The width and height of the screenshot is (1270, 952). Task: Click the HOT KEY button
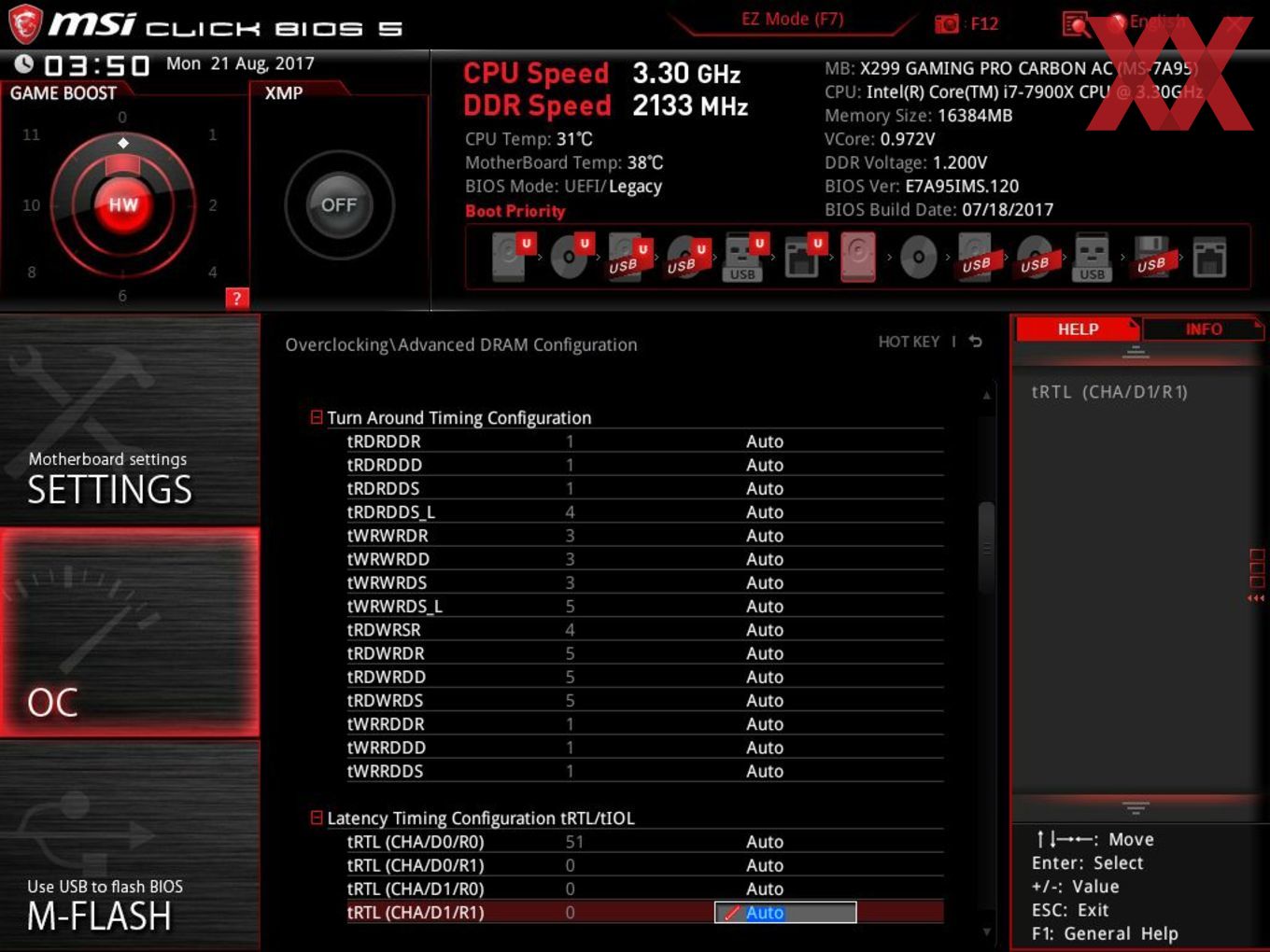pyautogui.click(x=909, y=342)
